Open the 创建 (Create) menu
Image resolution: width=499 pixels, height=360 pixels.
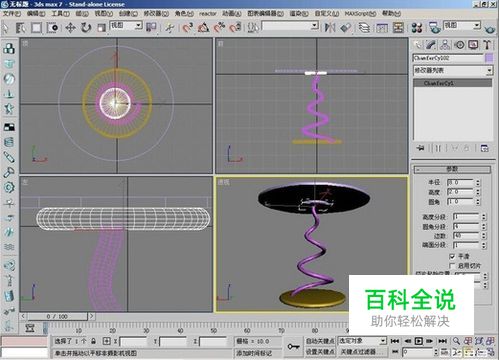[128, 13]
